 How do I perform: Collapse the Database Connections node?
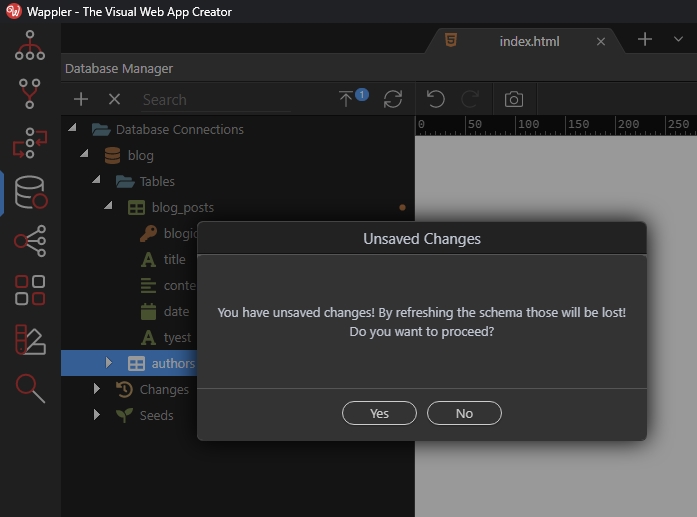pyautogui.click(x=72, y=128)
